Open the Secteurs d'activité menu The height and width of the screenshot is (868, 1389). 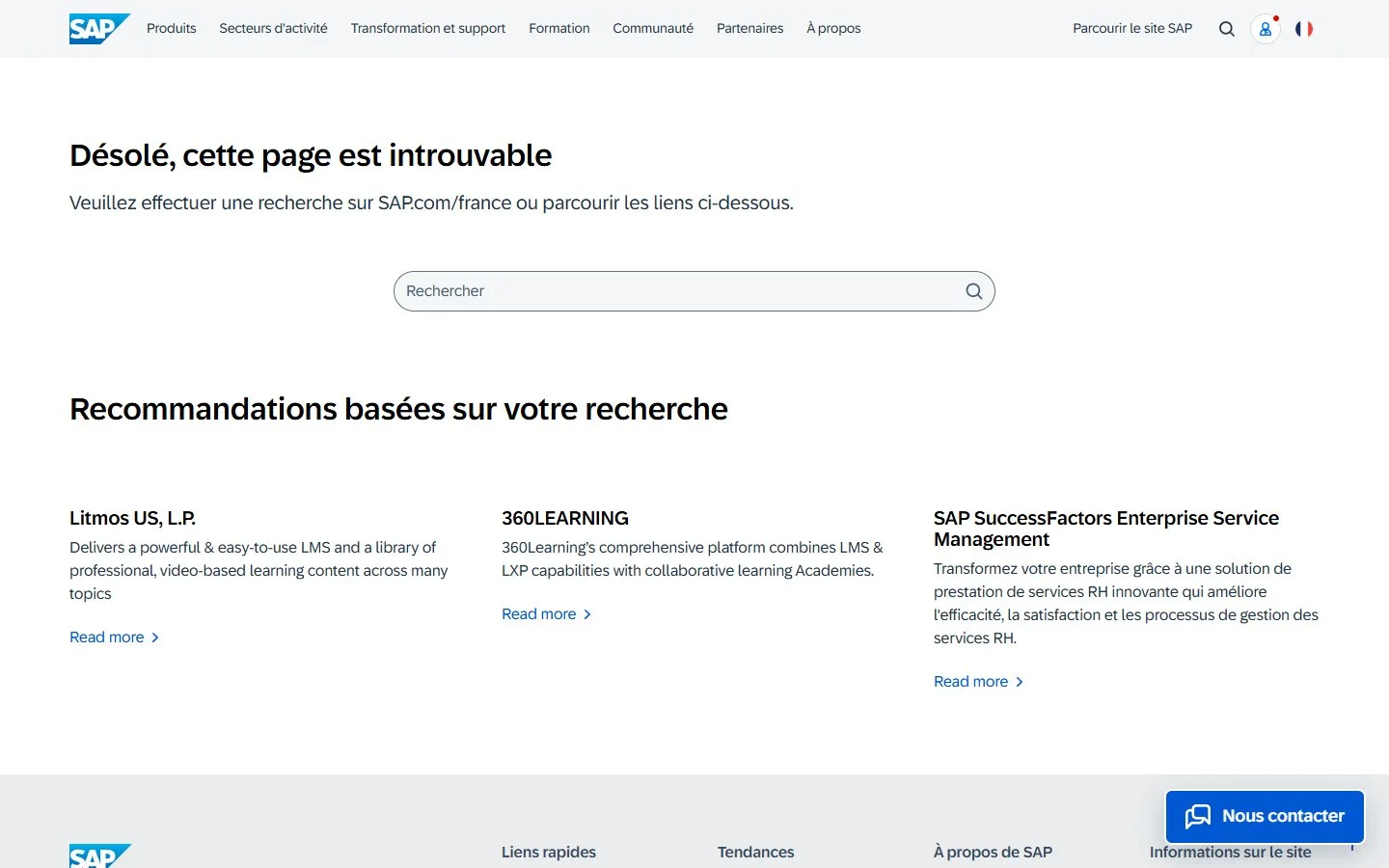click(273, 29)
